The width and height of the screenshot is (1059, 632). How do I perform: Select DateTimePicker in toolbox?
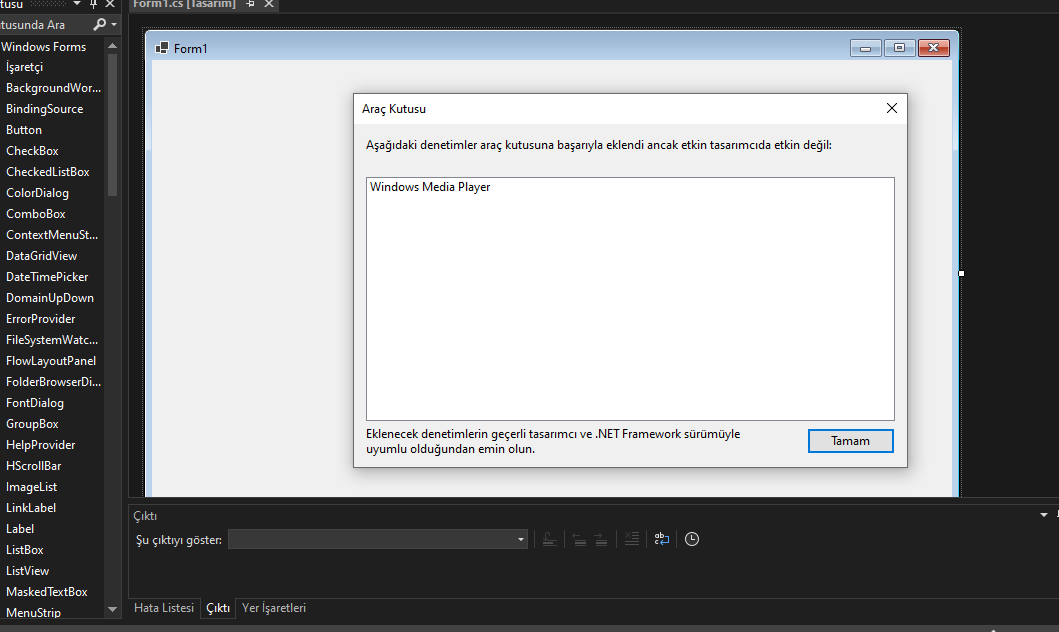click(47, 276)
